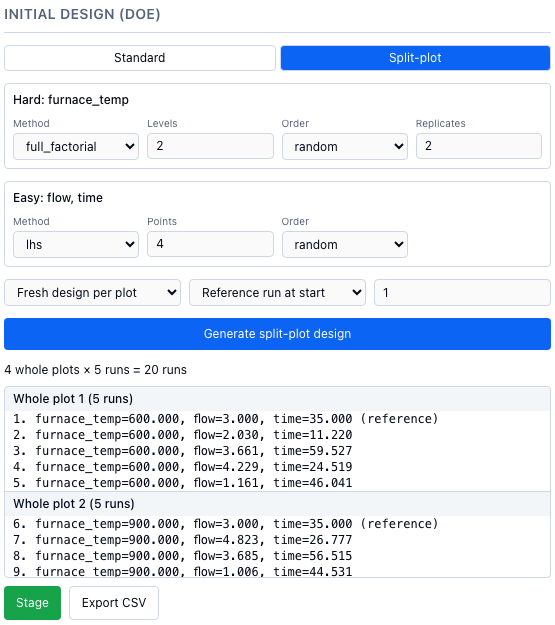This screenshot has height=625, width=555.
Task: Click the reference run count field
Action: pyautogui.click(x=462, y=293)
